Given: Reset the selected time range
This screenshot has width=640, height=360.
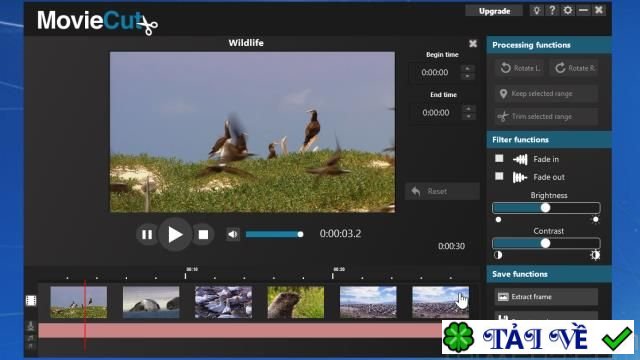Looking at the screenshot, I should [442, 191].
